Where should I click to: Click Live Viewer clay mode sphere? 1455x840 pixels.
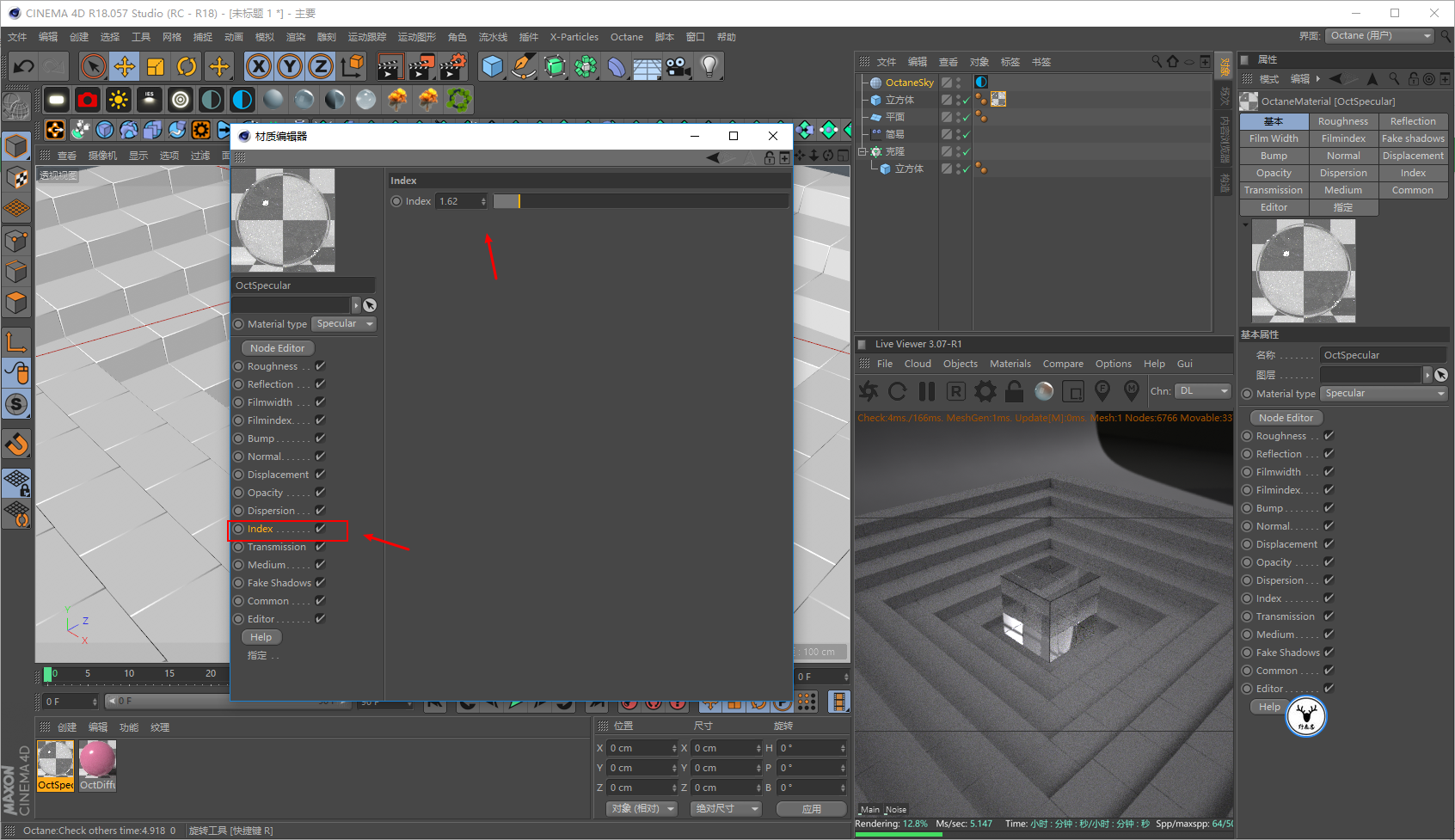(1044, 391)
